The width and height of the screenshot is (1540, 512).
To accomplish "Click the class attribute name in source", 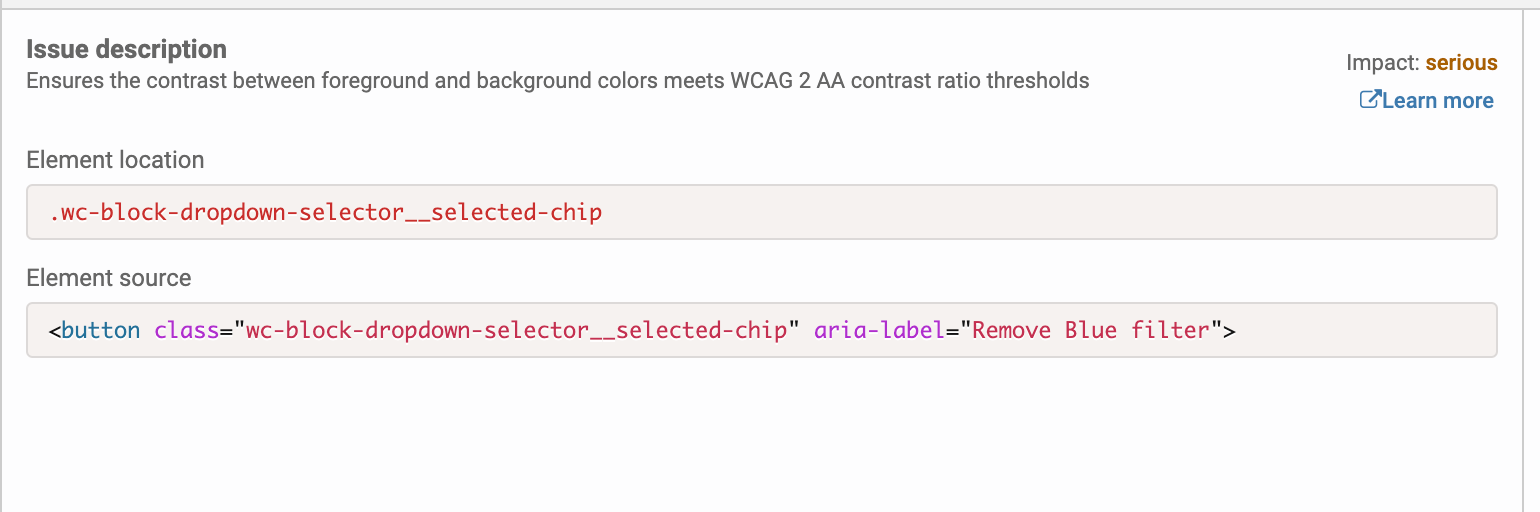I will click(187, 330).
